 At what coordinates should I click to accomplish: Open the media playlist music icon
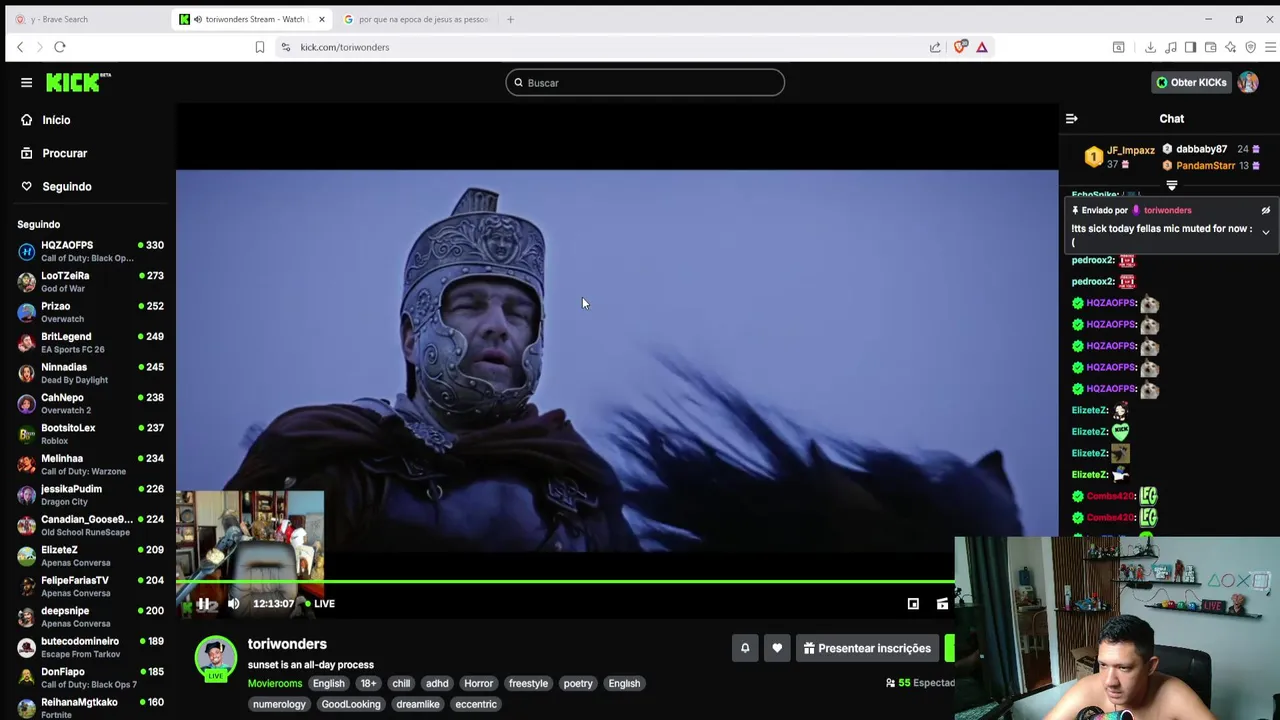tap(1171, 47)
